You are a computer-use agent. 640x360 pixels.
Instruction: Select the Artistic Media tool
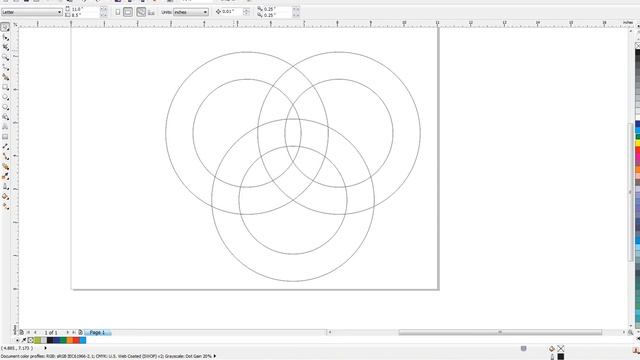[x=5, y=77]
